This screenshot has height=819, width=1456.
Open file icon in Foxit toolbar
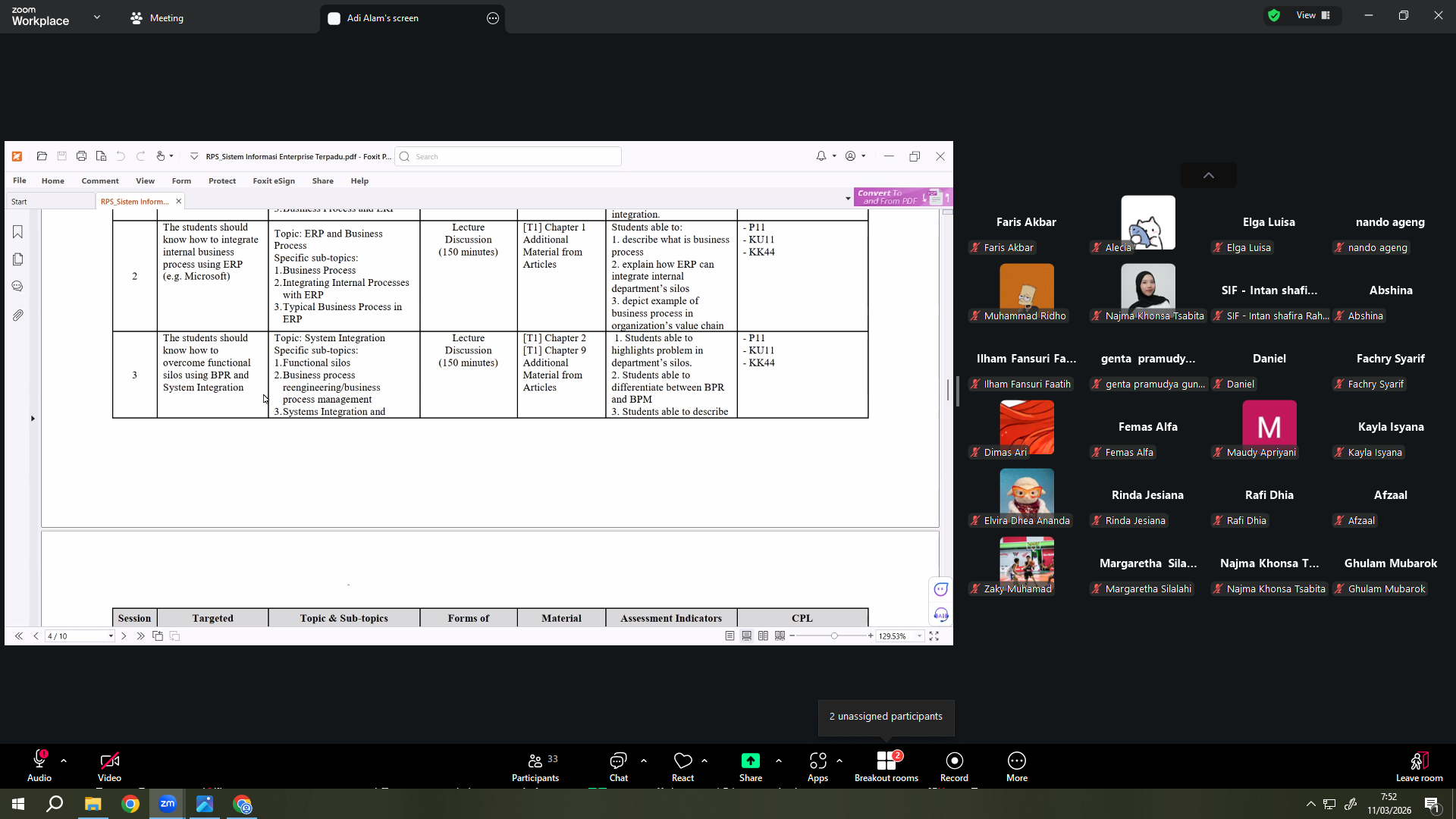tap(42, 156)
